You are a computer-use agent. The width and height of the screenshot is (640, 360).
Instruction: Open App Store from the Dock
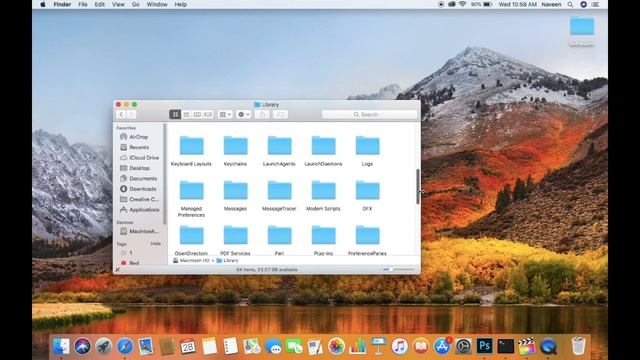tap(442, 347)
